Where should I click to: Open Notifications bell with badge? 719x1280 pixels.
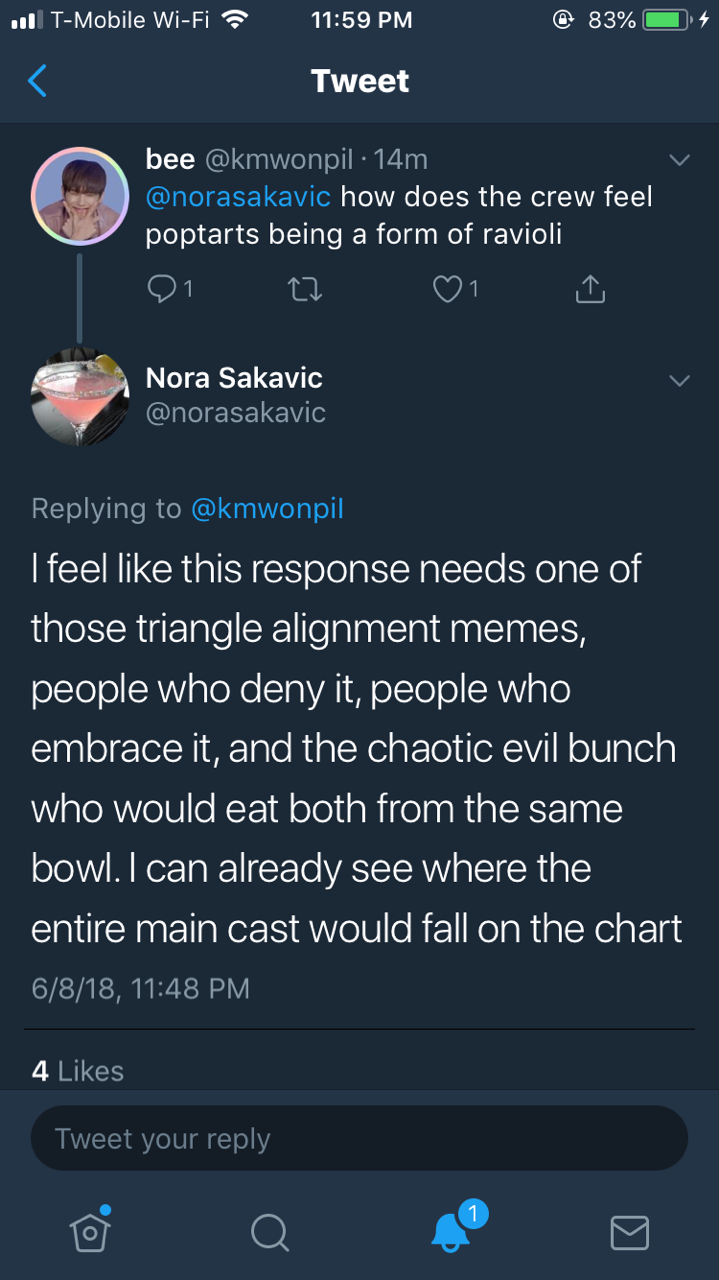(451, 1231)
